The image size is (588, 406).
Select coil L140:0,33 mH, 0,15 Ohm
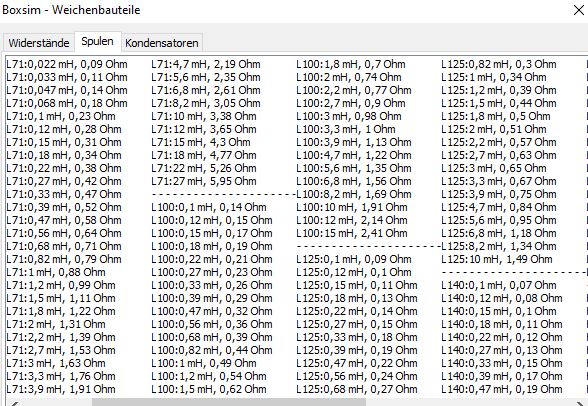point(502,363)
